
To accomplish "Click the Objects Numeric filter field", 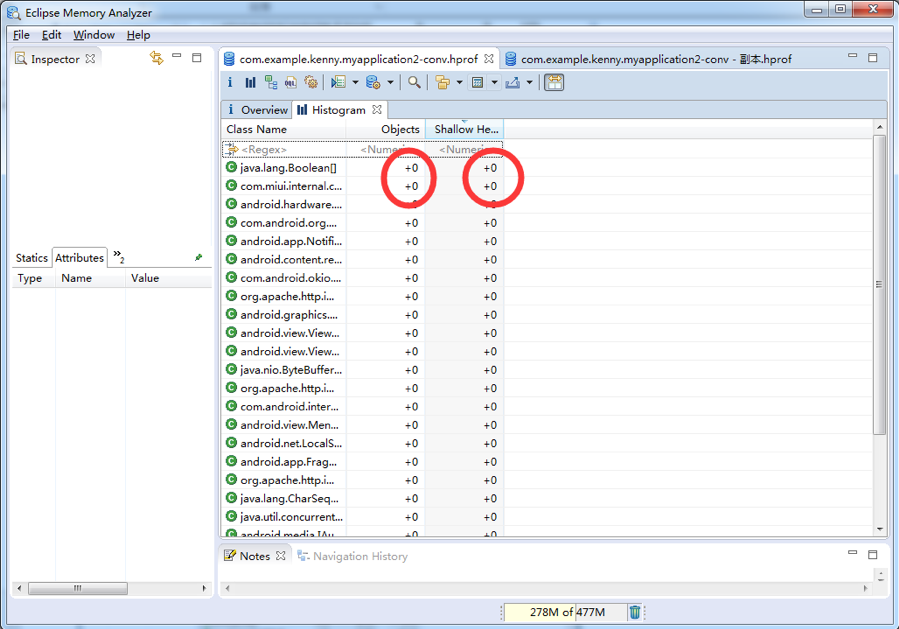I will pyautogui.click(x=385, y=150).
